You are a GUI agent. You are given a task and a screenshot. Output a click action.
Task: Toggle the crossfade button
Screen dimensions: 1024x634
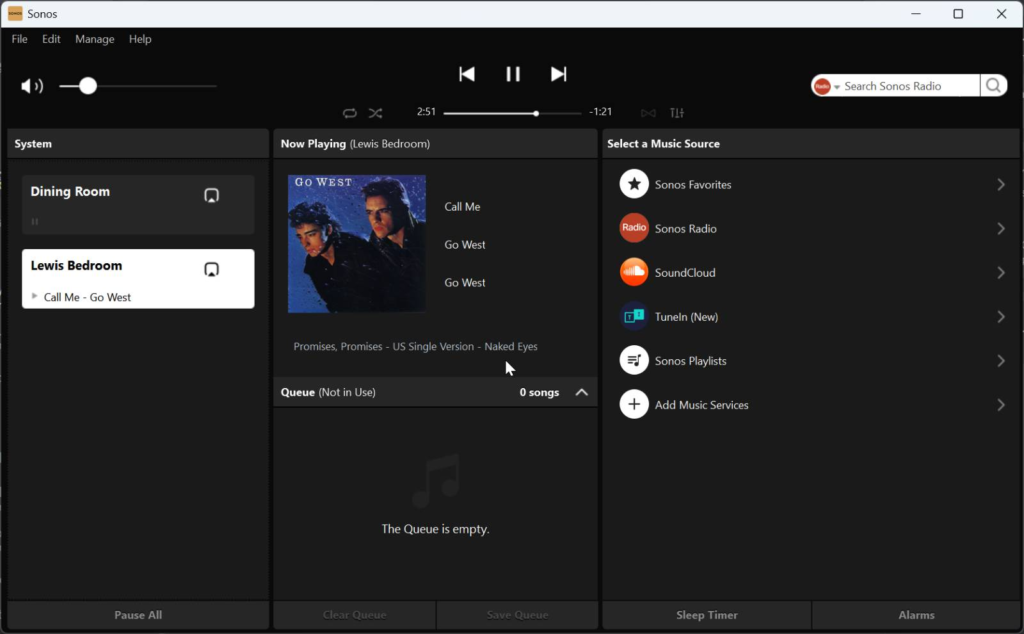coord(648,113)
